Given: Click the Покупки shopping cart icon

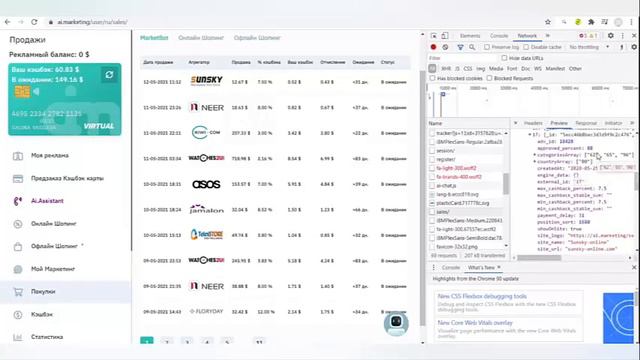Looking at the screenshot, I should coord(18,292).
